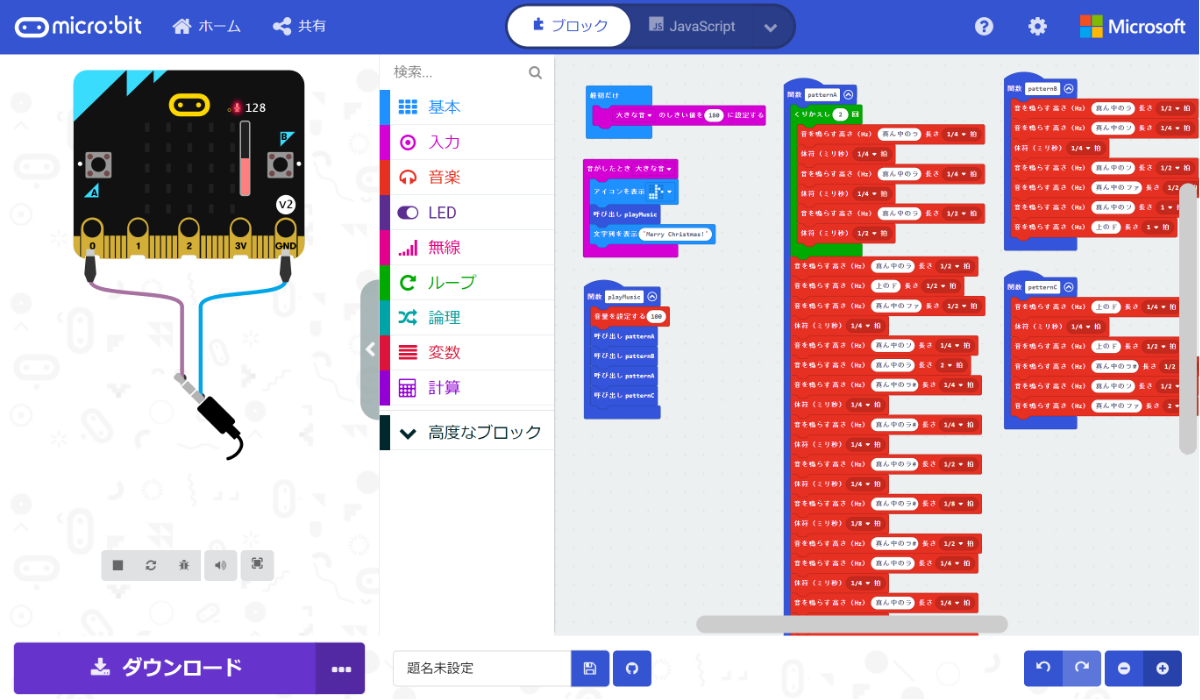Mute the simulator sound
1200x700 pixels.
pyautogui.click(x=221, y=565)
